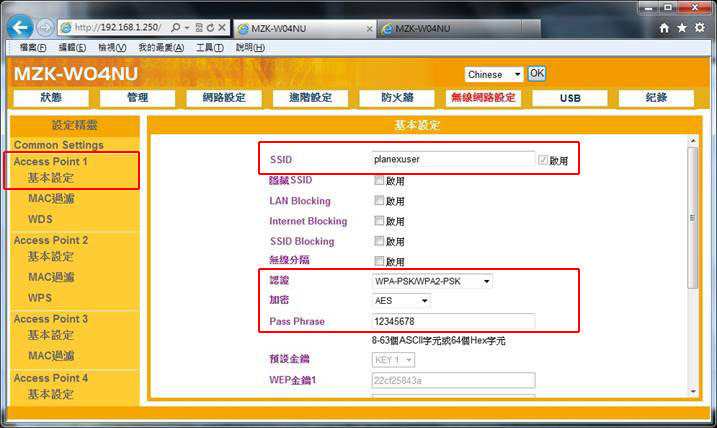Open the 管理 navigation tab

[138, 97]
